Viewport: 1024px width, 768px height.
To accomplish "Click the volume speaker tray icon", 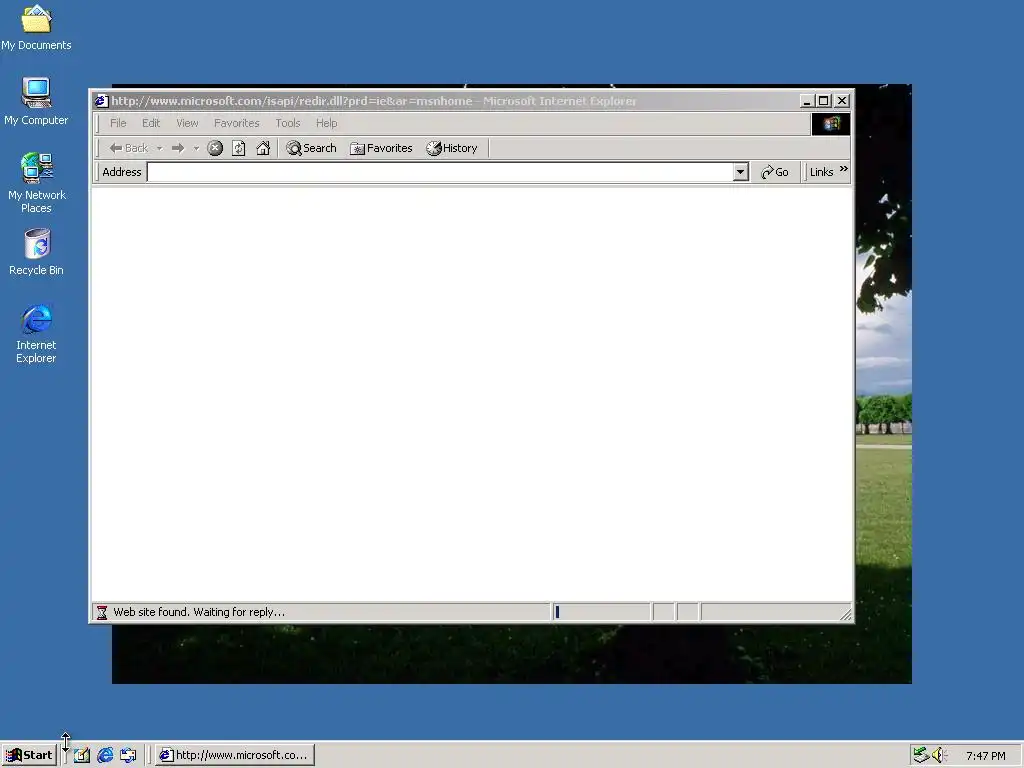I will pyautogui.click(x=939, y=755).
